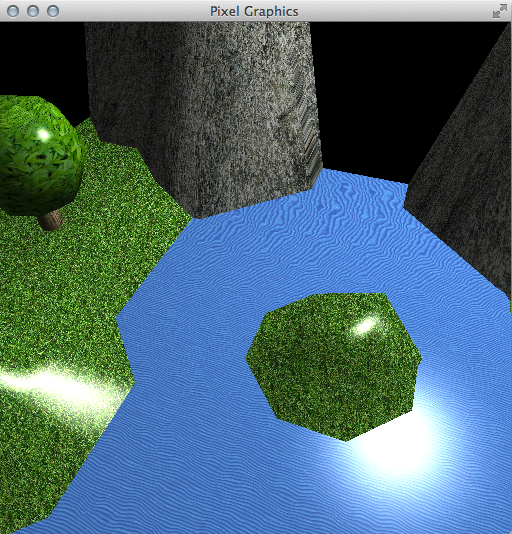Click the third zoom window button
This screenshot has height=534, width=512.
[53, 11]
